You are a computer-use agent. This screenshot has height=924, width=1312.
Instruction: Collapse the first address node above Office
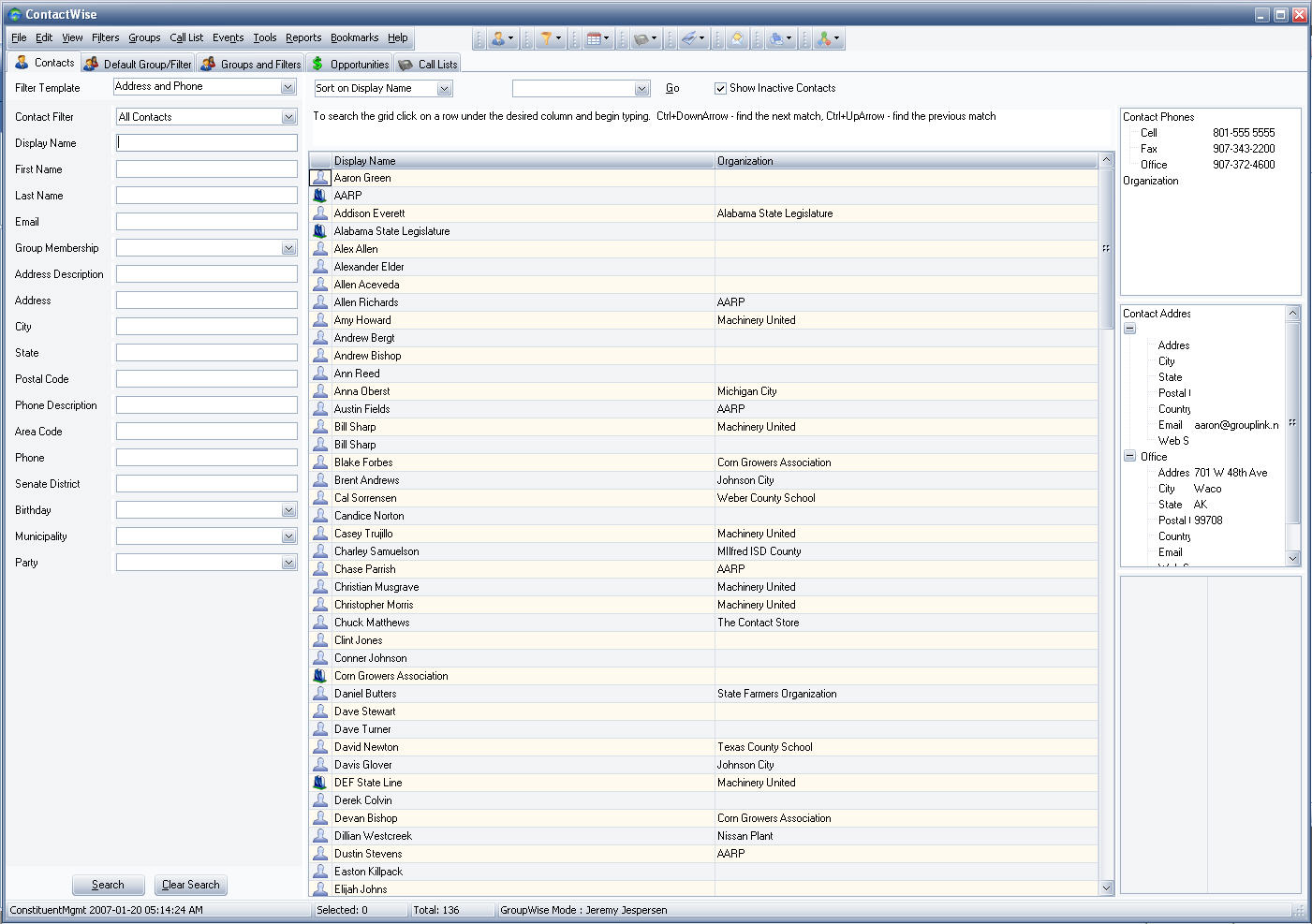1130,329
